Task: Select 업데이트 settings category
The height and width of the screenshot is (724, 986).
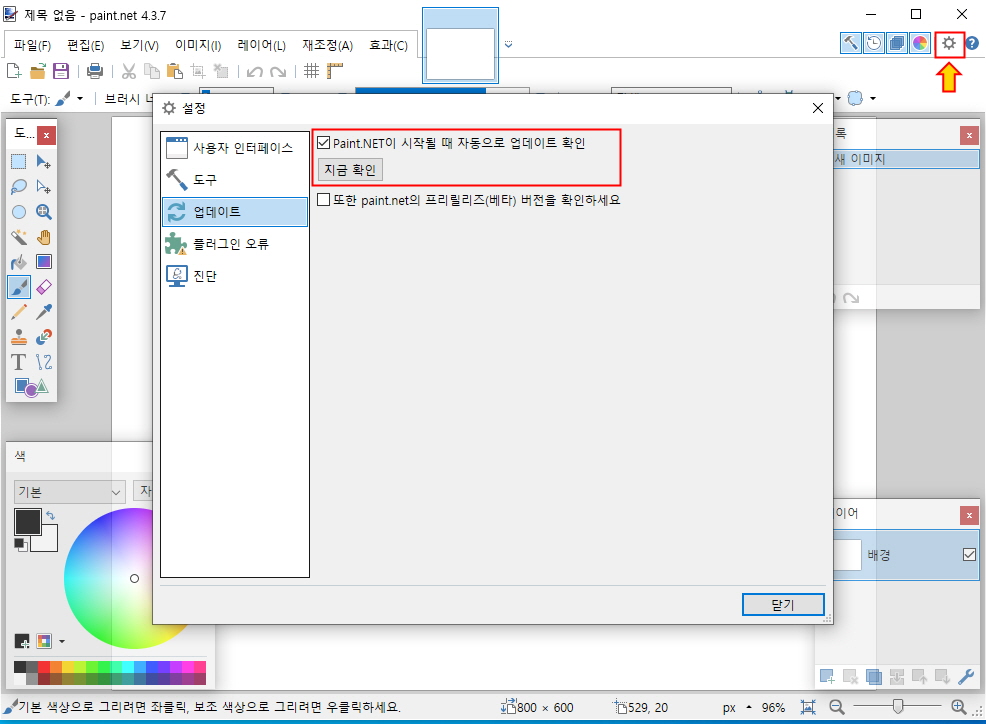Action: coord(235,212)
